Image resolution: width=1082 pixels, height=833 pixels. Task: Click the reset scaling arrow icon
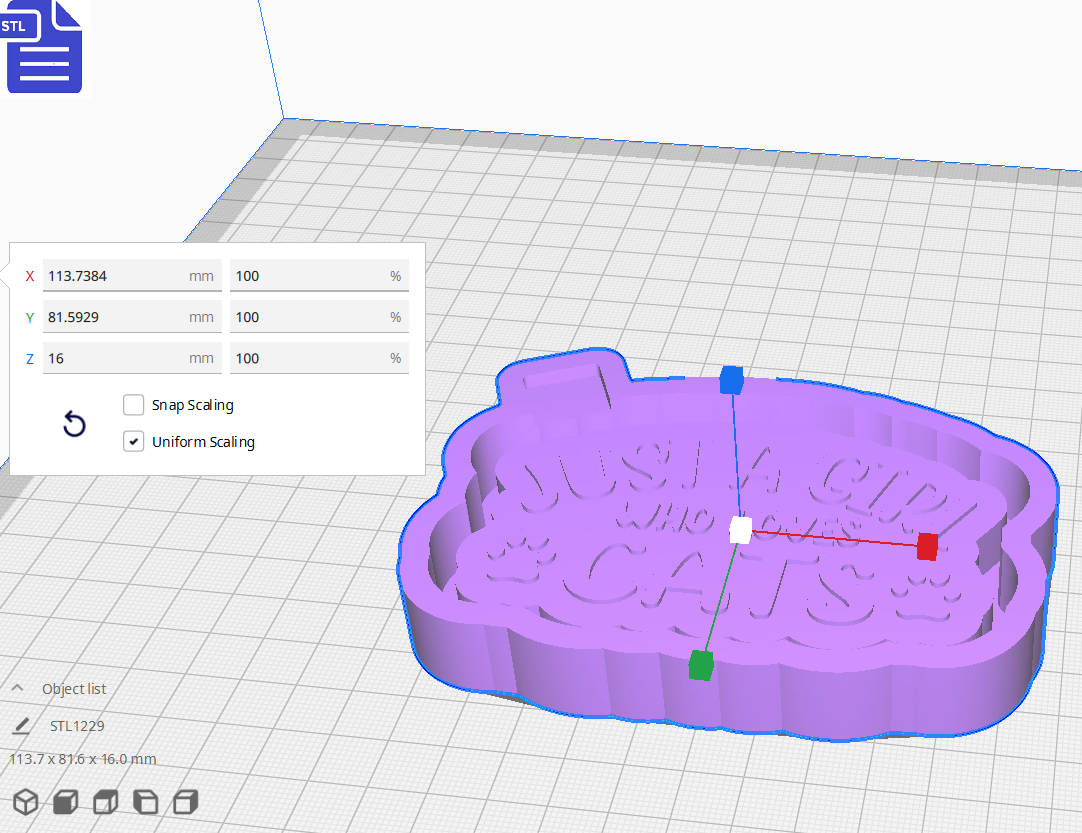[x=74, y=424]
